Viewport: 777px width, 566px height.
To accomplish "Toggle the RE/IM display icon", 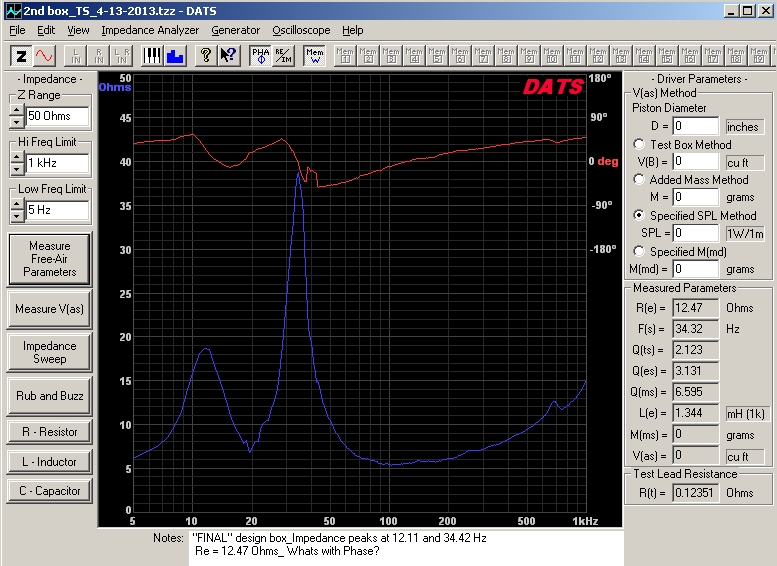I will 283,56.
